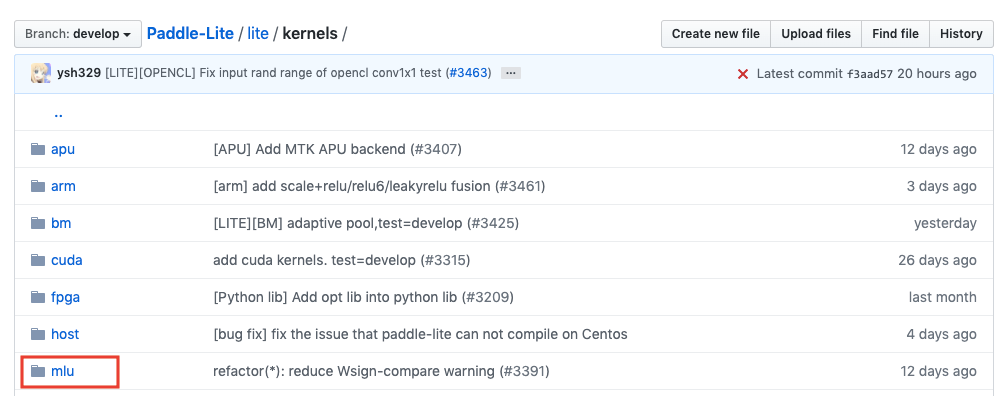
Task: Click the folder icon beside cuda
Action: [x=38, y=260]
